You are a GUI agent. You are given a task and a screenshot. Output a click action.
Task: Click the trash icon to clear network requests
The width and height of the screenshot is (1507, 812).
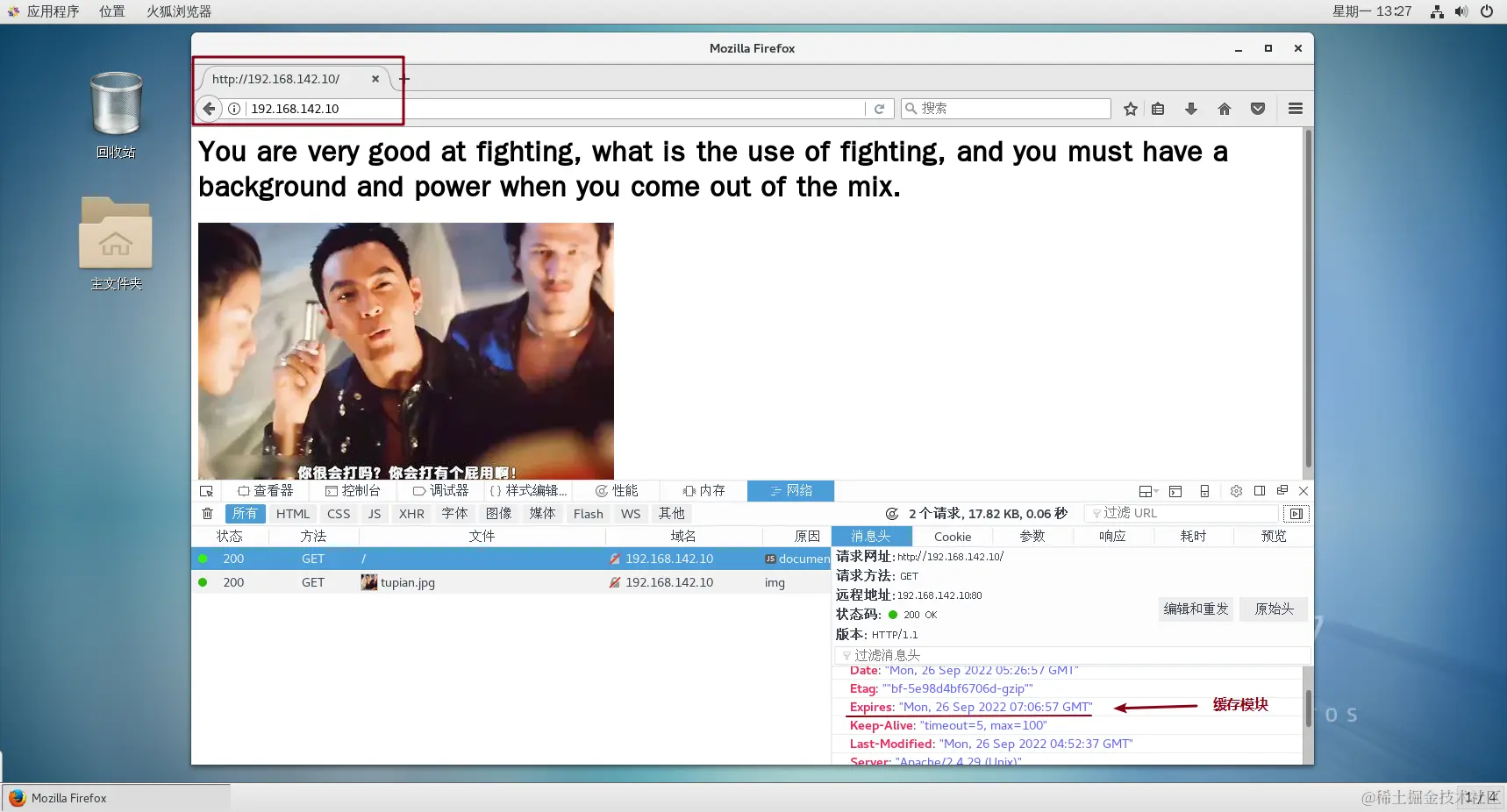point(207,514)
